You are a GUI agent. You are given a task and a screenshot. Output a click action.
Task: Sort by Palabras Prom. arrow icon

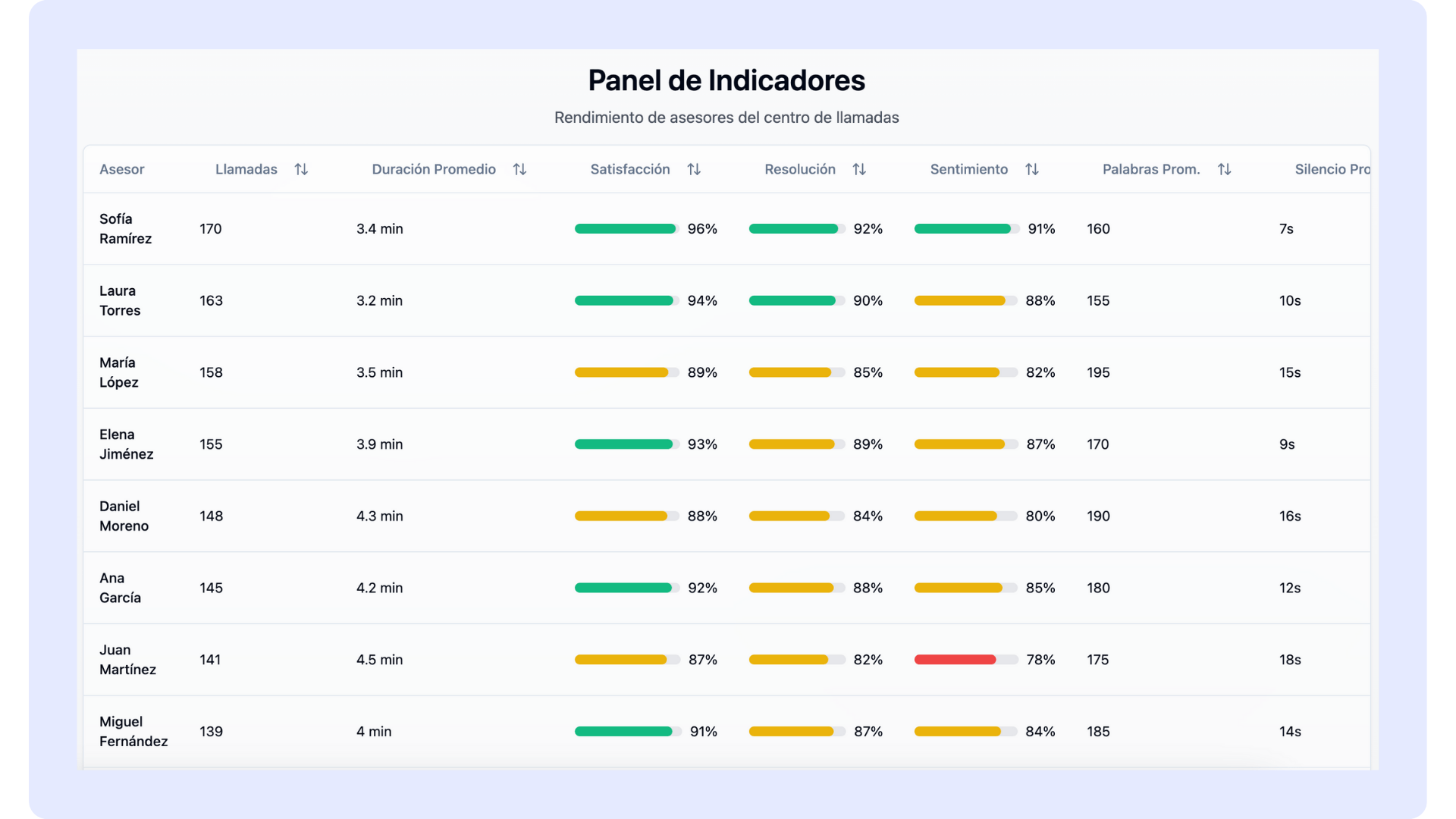click(x=1224, y=169)
